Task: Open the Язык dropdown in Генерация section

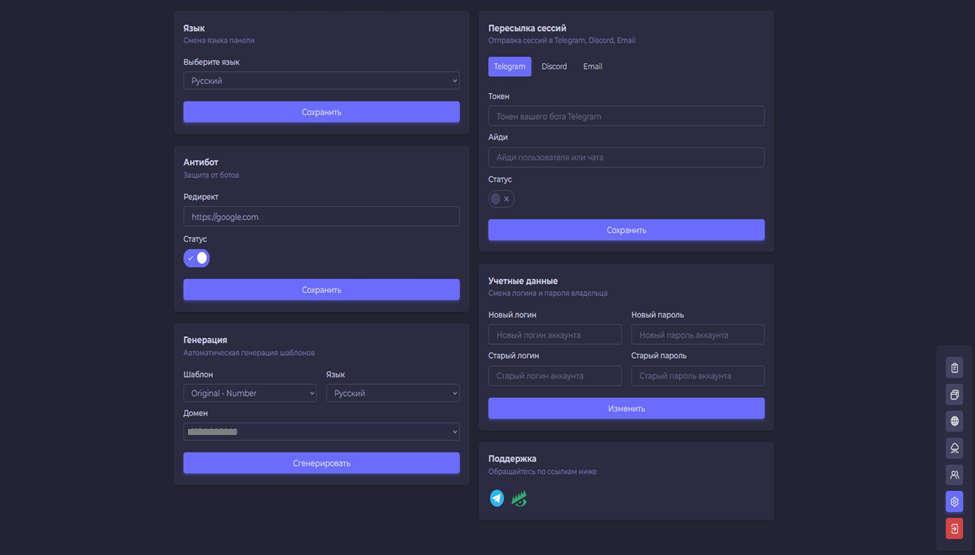Action: [392, 393]
